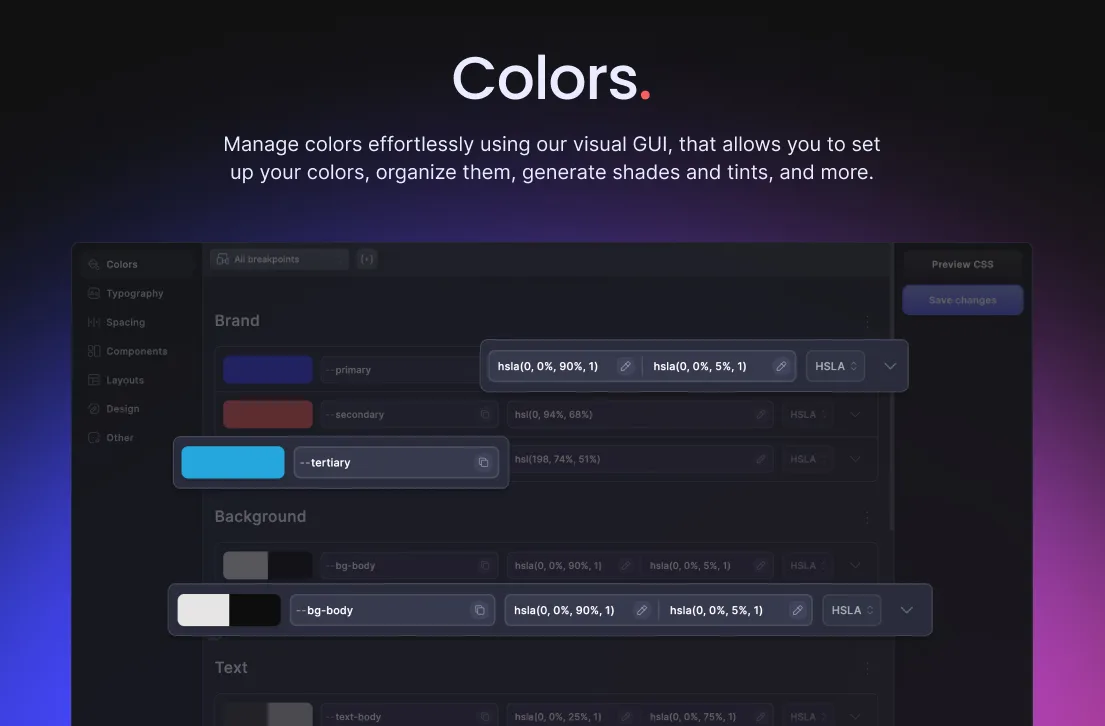Click the Background section heading

click(260, 517)
